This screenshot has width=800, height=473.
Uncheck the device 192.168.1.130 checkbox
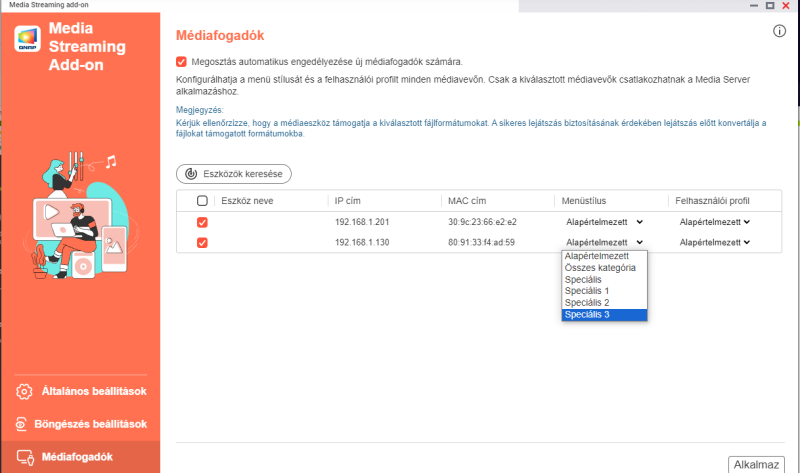(x=202, y=243)
